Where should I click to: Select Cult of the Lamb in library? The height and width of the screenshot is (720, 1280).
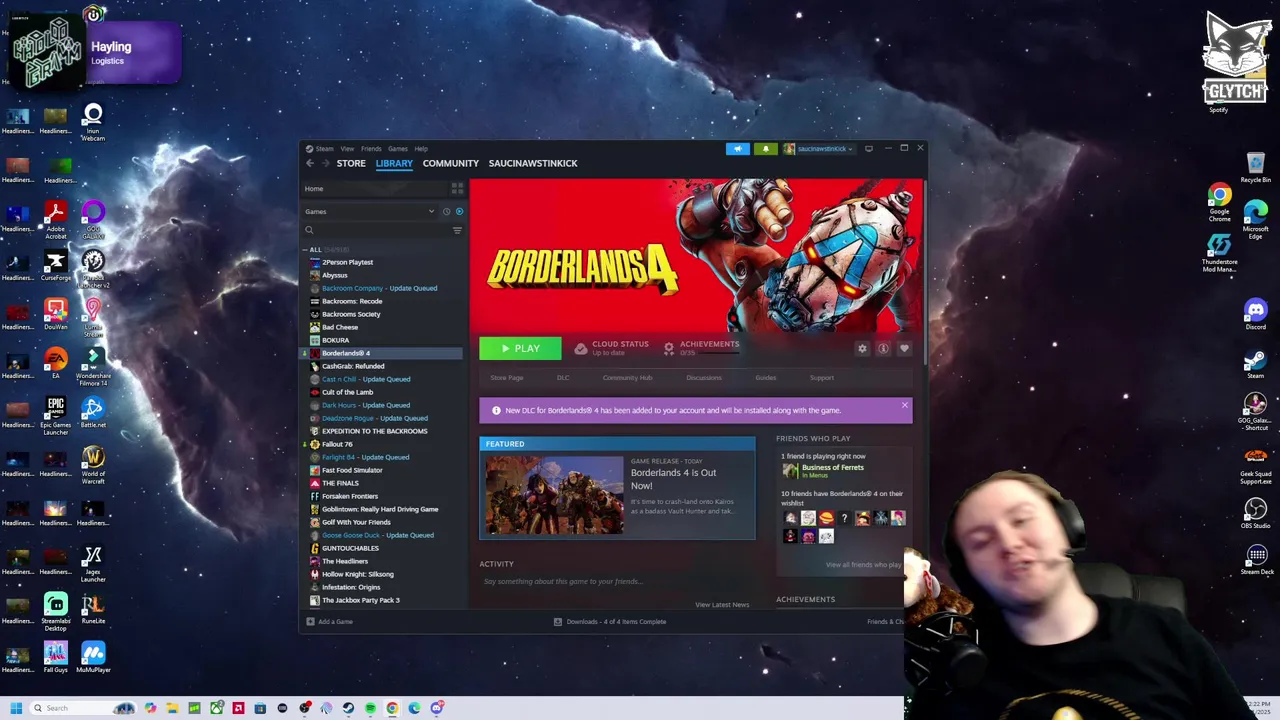347,392
